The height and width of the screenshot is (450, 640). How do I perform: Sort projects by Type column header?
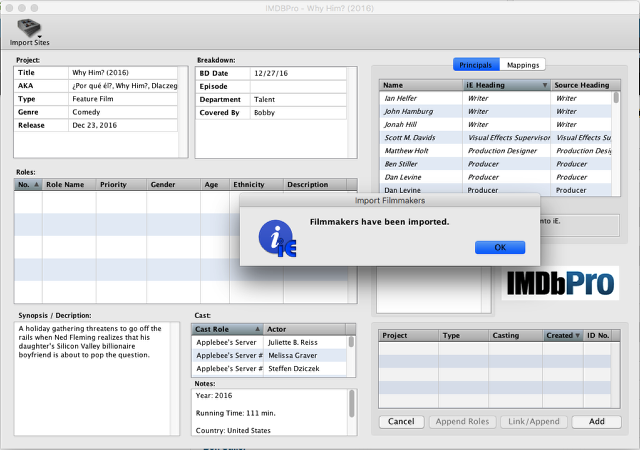(464, 335)
